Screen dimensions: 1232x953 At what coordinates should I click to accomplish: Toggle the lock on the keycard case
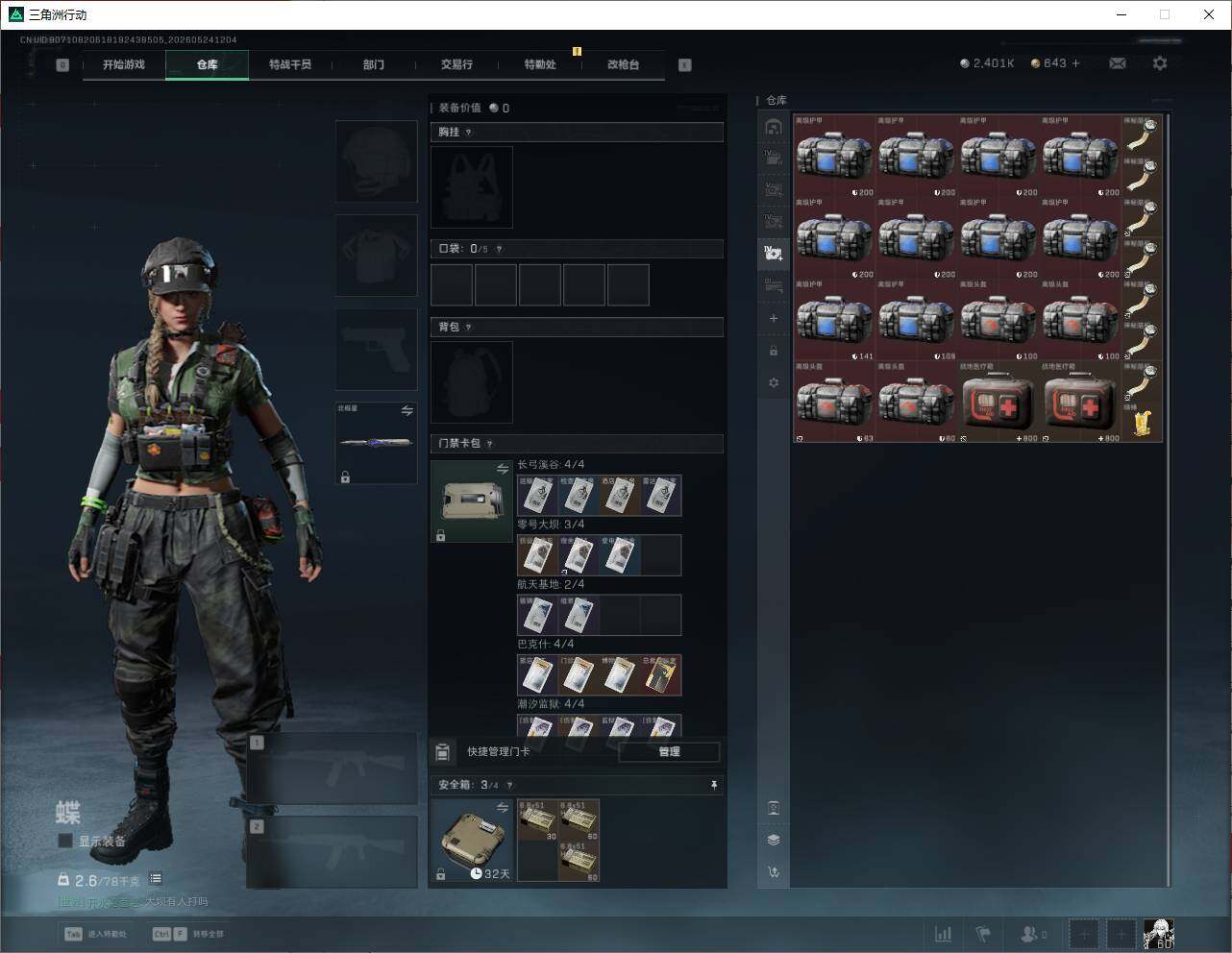pyautogui.click(x=440, y=535)
